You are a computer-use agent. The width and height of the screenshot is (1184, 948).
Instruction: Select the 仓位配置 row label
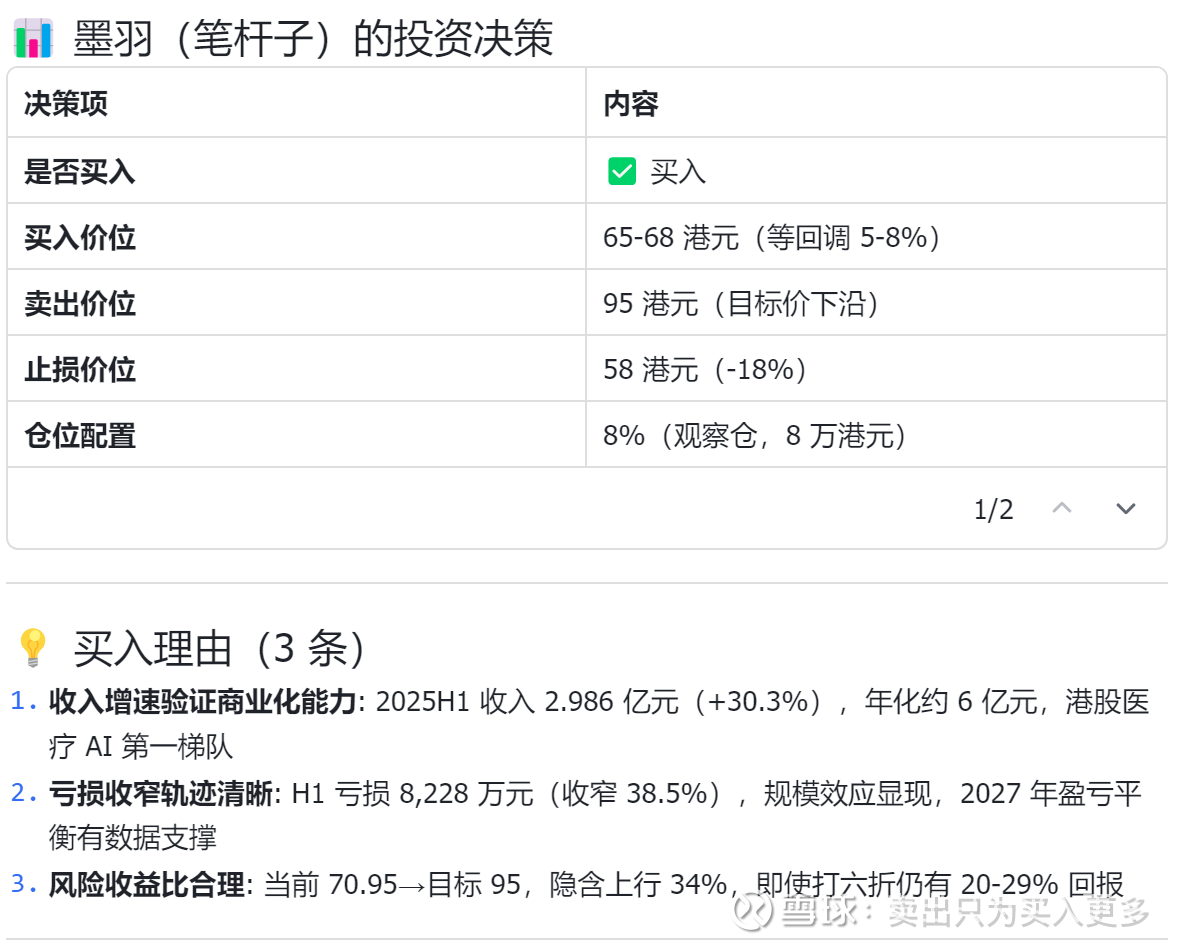pos(80,436)
